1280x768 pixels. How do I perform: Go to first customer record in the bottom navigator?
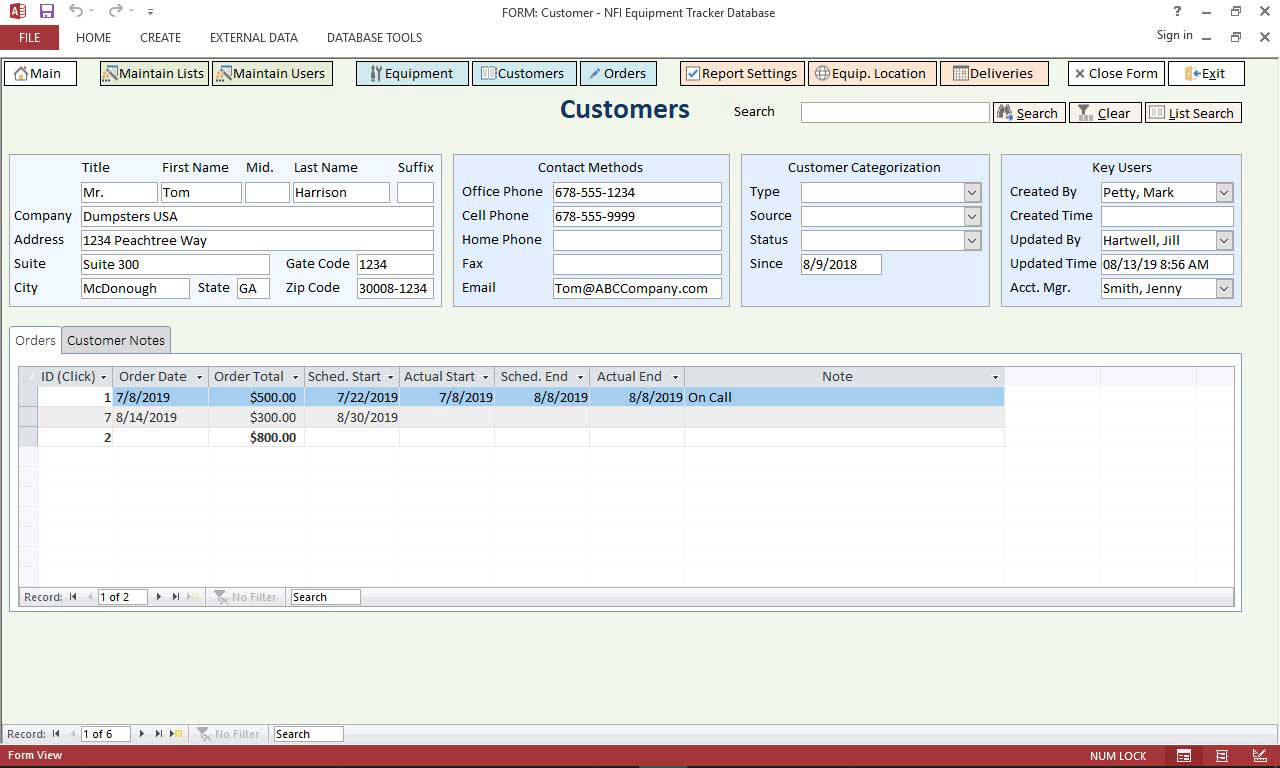point(56,734)
